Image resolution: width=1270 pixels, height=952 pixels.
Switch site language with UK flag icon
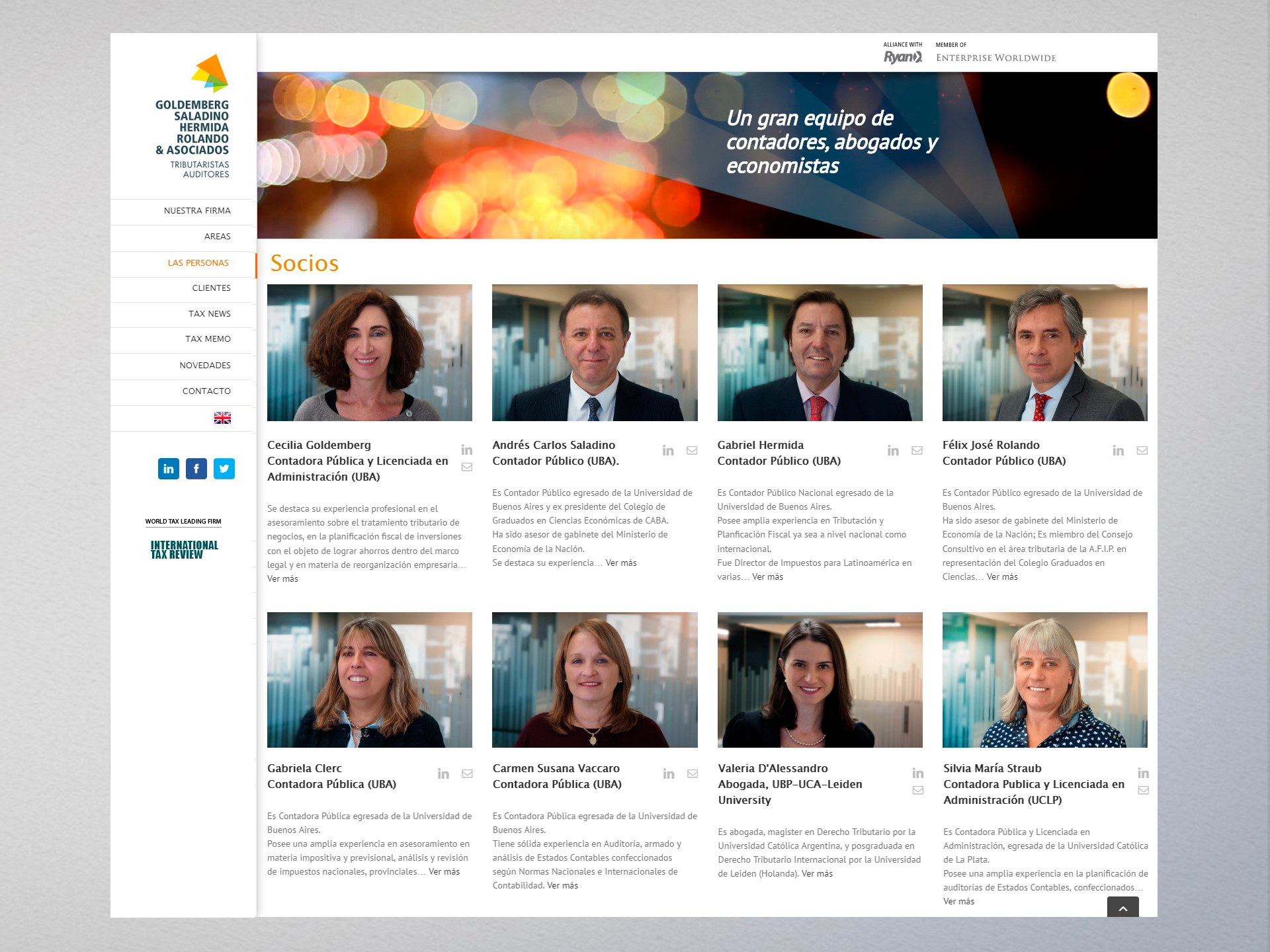222,418
